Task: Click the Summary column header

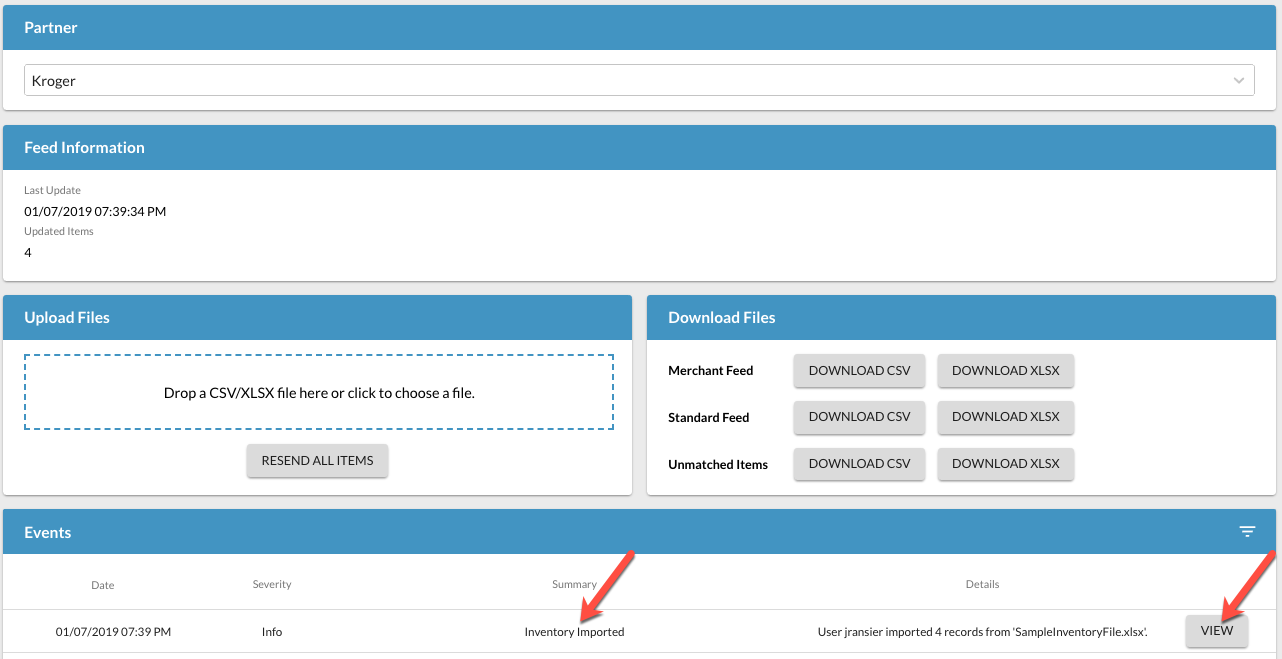Action: click(x=574, y=584)
